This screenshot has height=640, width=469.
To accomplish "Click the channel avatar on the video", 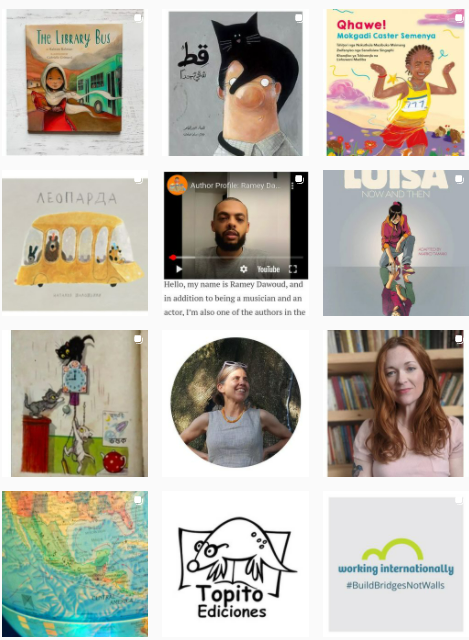I will click(x=177, y=185).
